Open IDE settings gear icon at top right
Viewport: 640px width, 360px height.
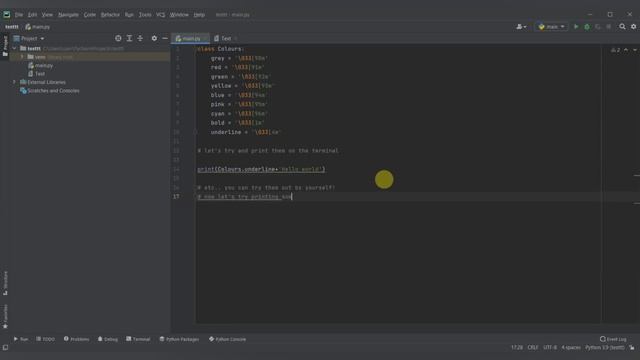(x=633, y=27)
